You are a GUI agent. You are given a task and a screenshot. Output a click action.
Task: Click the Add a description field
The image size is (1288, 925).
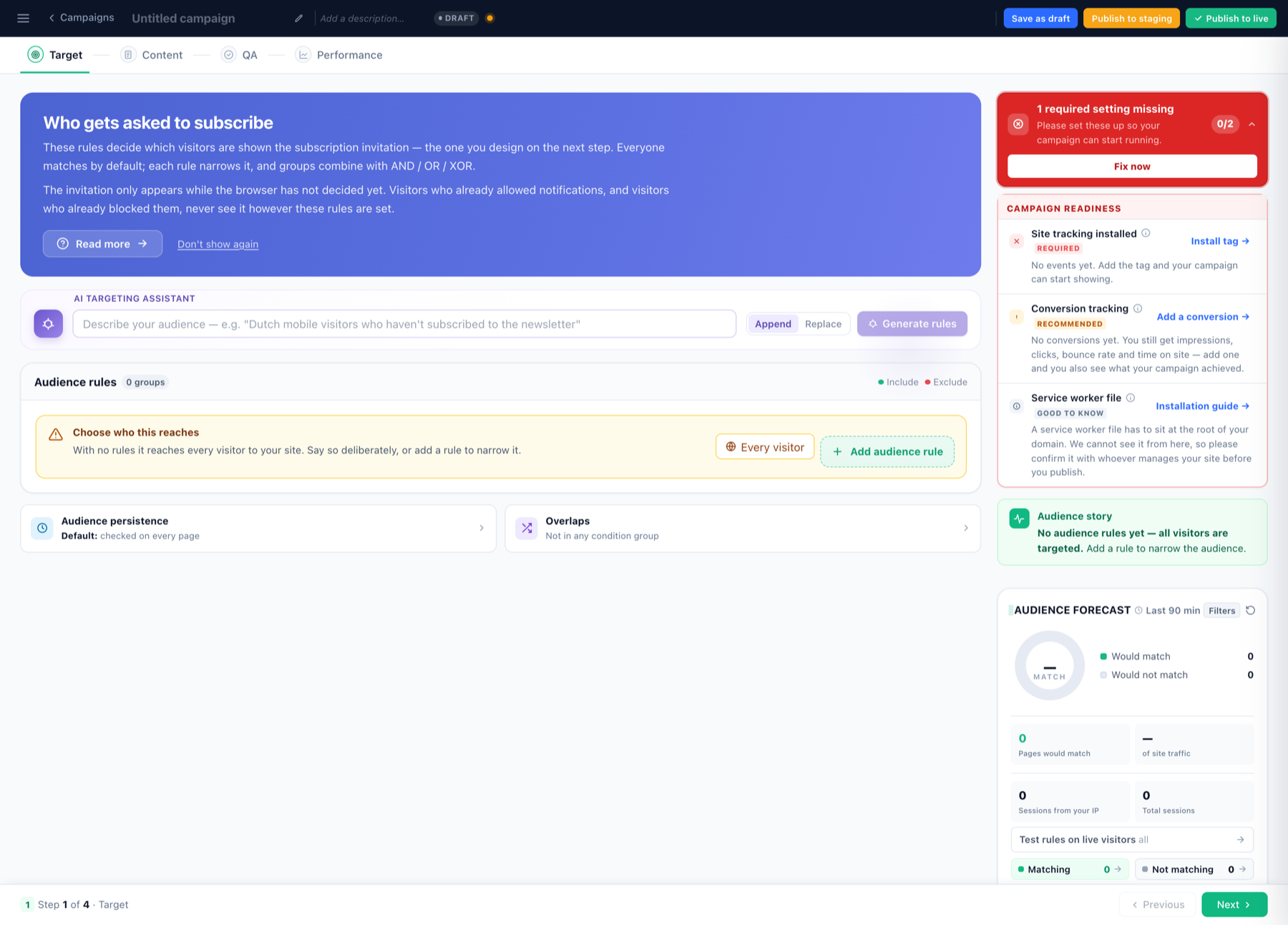[x=362, y=18]
